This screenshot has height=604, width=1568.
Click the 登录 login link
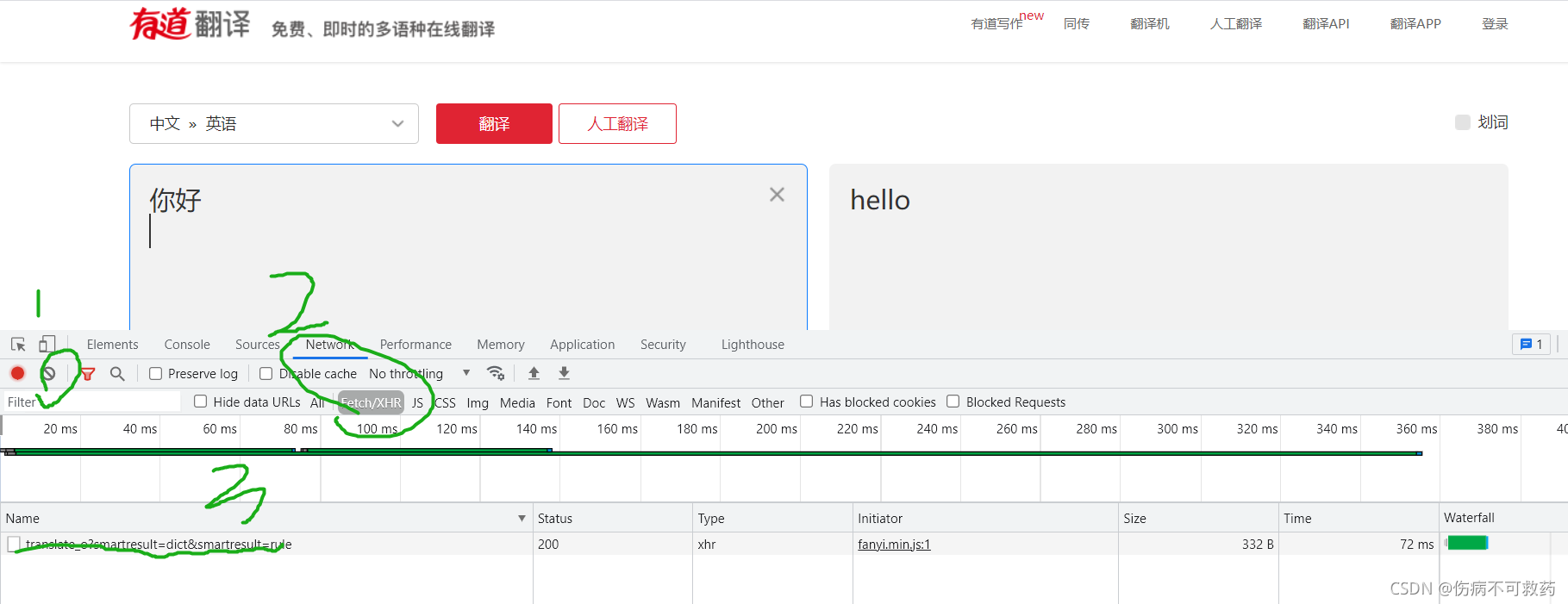[1495, 23]
